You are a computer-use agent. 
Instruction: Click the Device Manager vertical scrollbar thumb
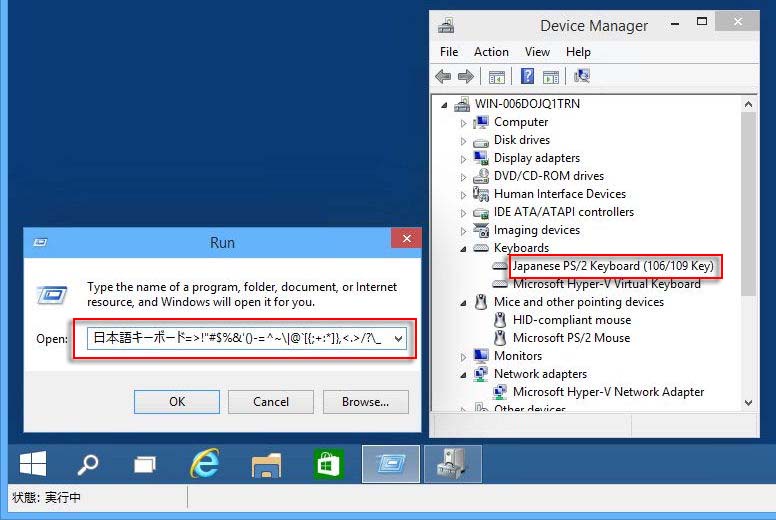[748, 204]
